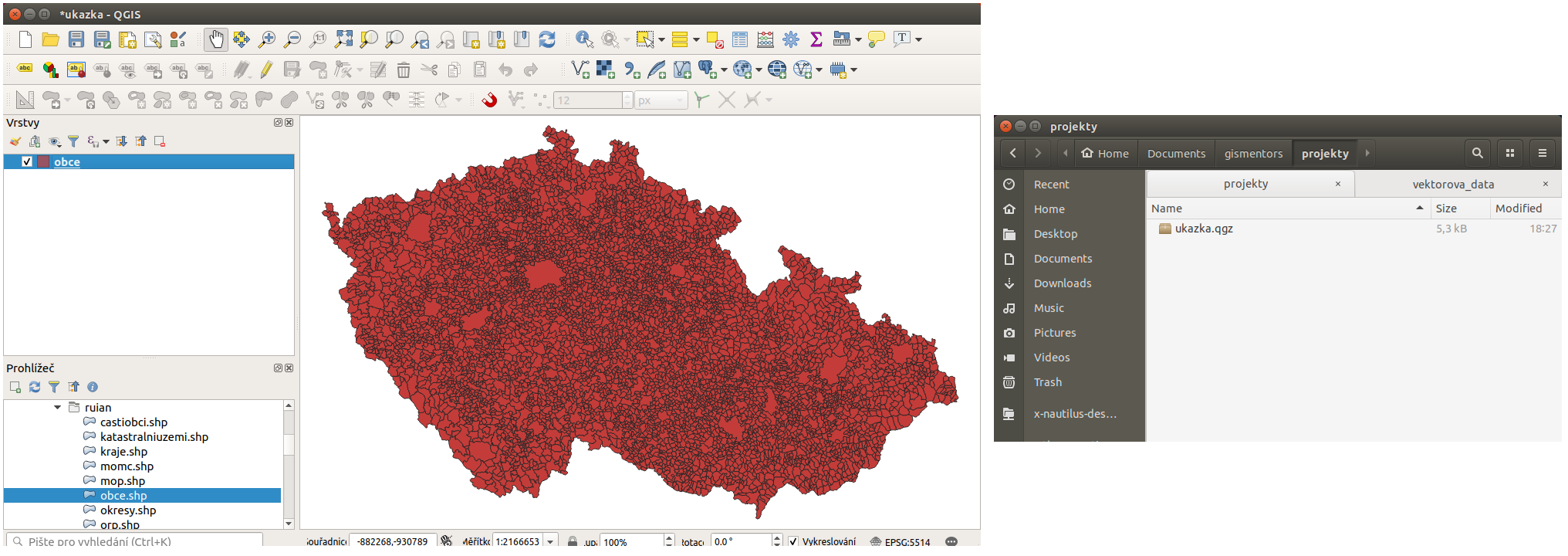Deselect features from all layers
This screenshot has width=1568, height=556.
[x=715, y=39]
